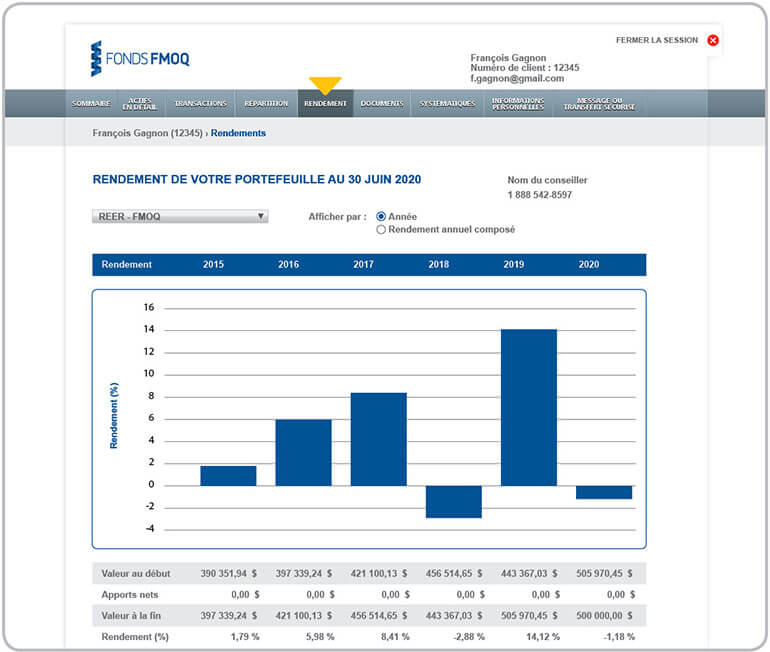The image size is (770, 652).
Task: Click value 505 970,45 $ in Valeur au début
Action: point(604,573)
